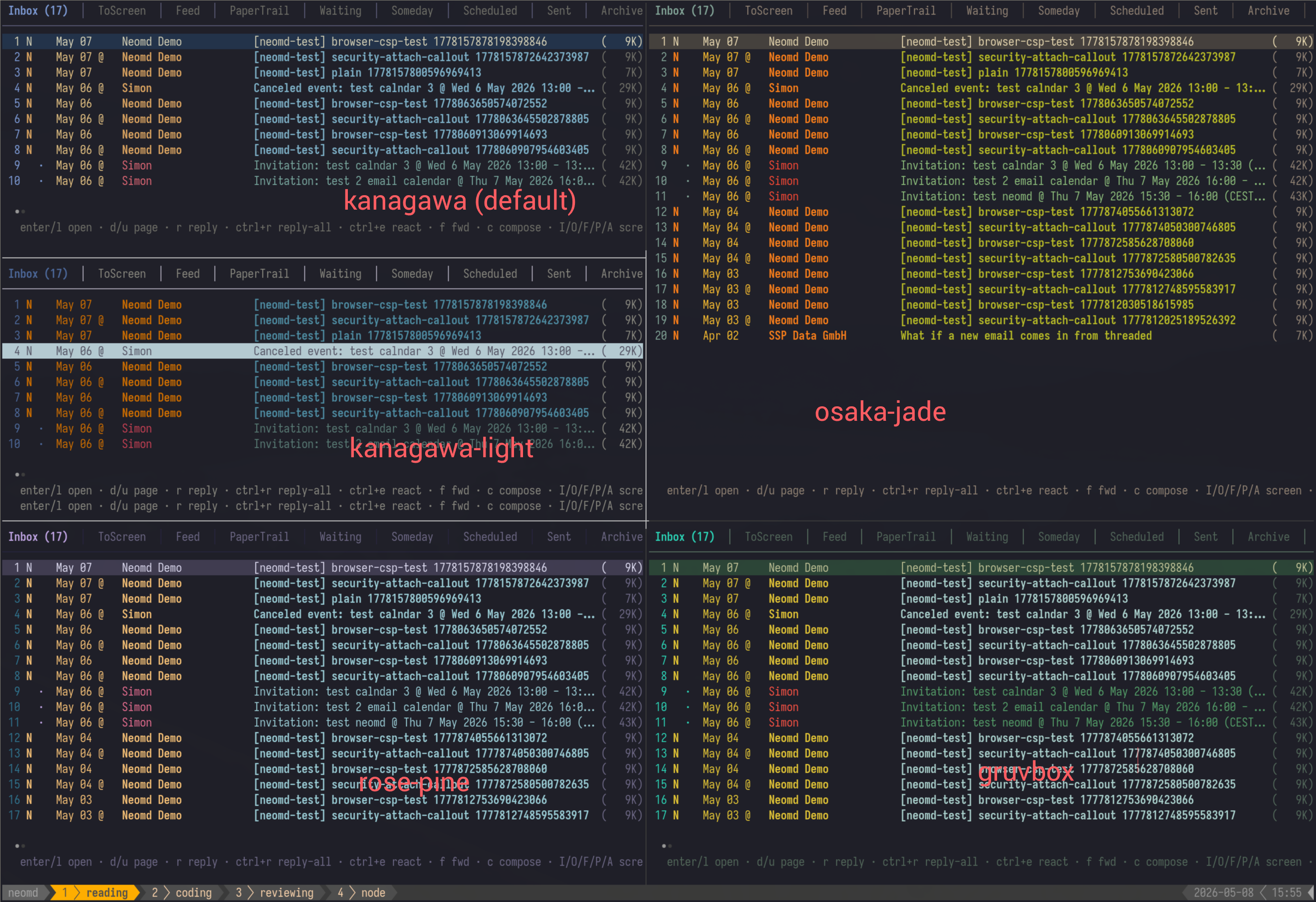Click key hints line in rose-pine pane
Viewport: 1316px width, 902px height.
tap(331, 863)
